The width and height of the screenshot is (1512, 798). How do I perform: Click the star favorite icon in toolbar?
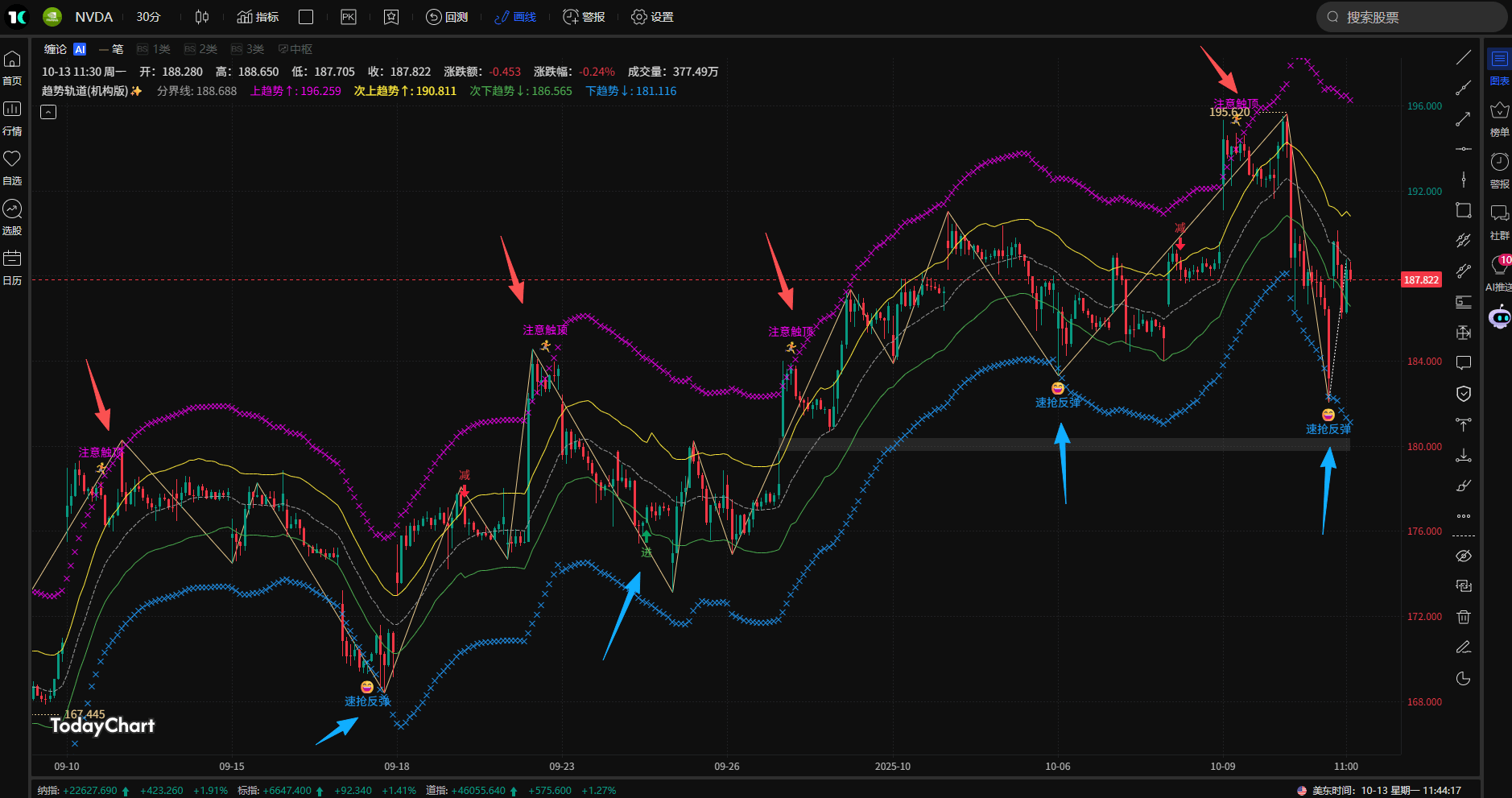click(391, 17)
